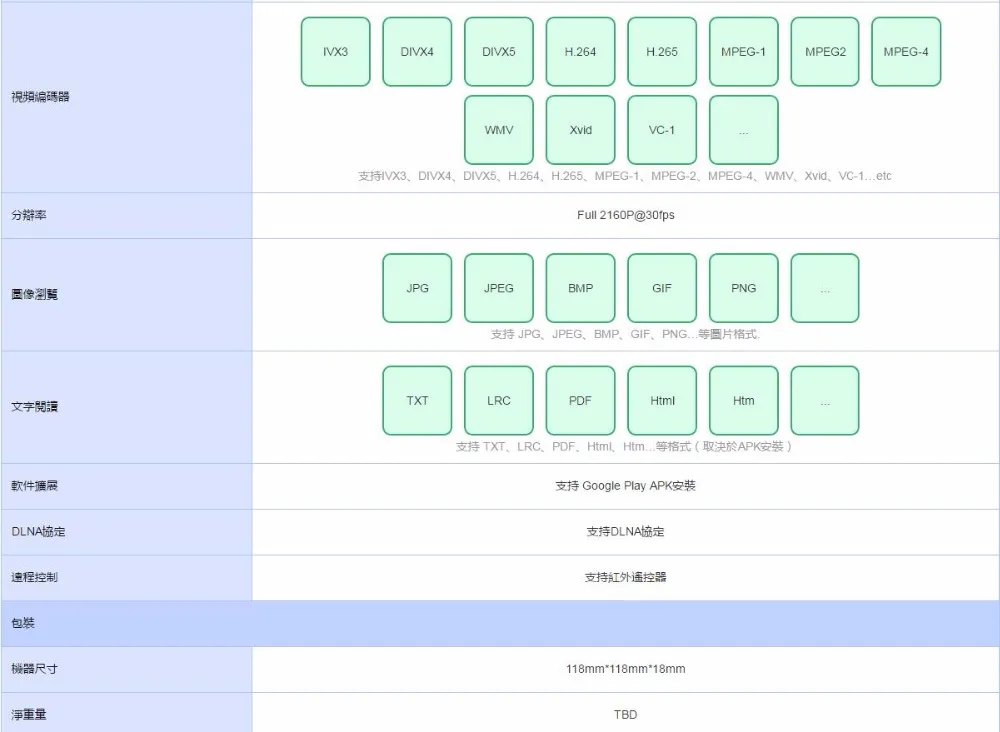Select the 機器尺寸 row label
The image size is (1000, 732).
(34, 669)
